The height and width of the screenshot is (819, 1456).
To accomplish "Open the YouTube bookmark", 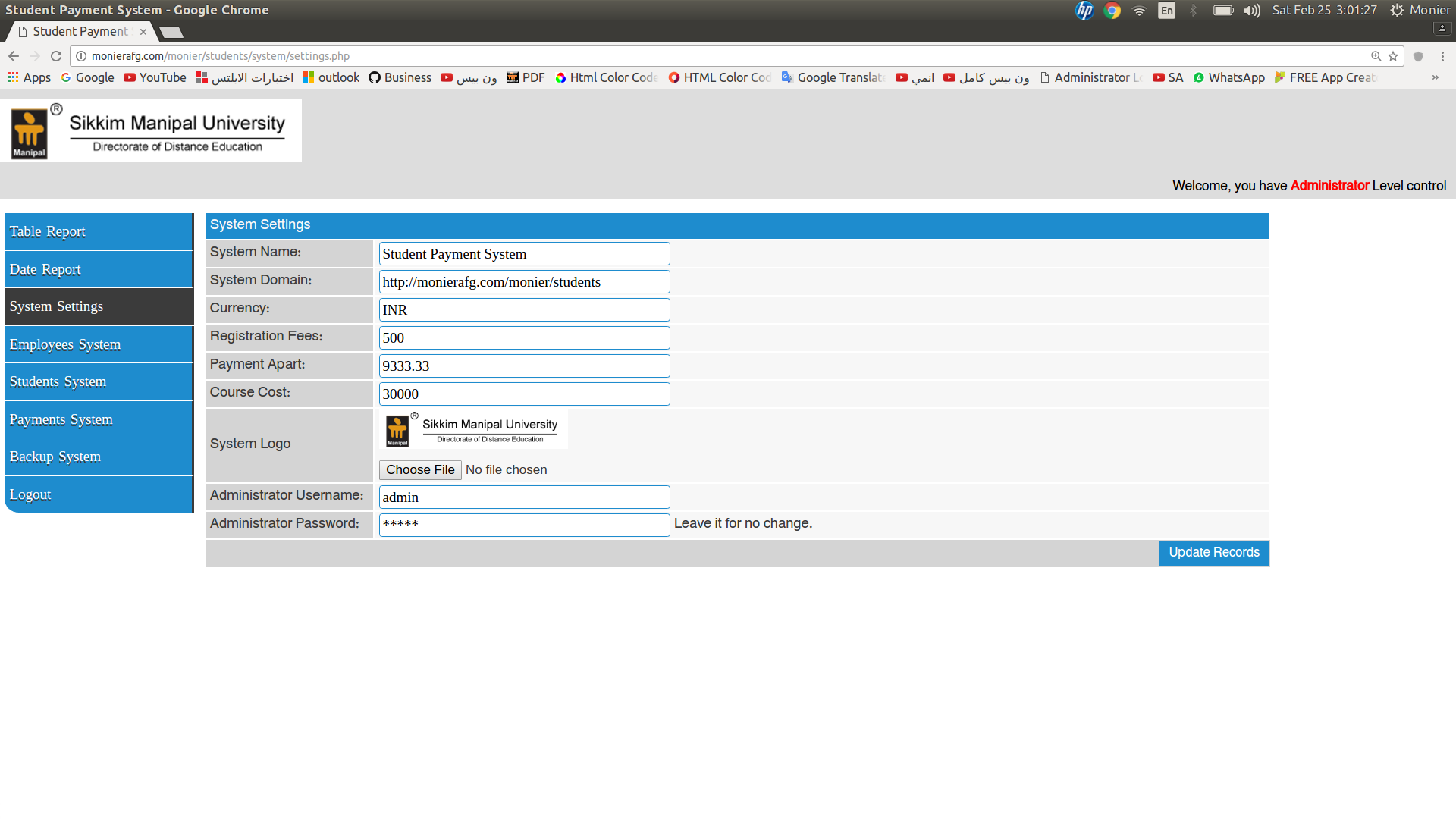I will coord(155,77).
